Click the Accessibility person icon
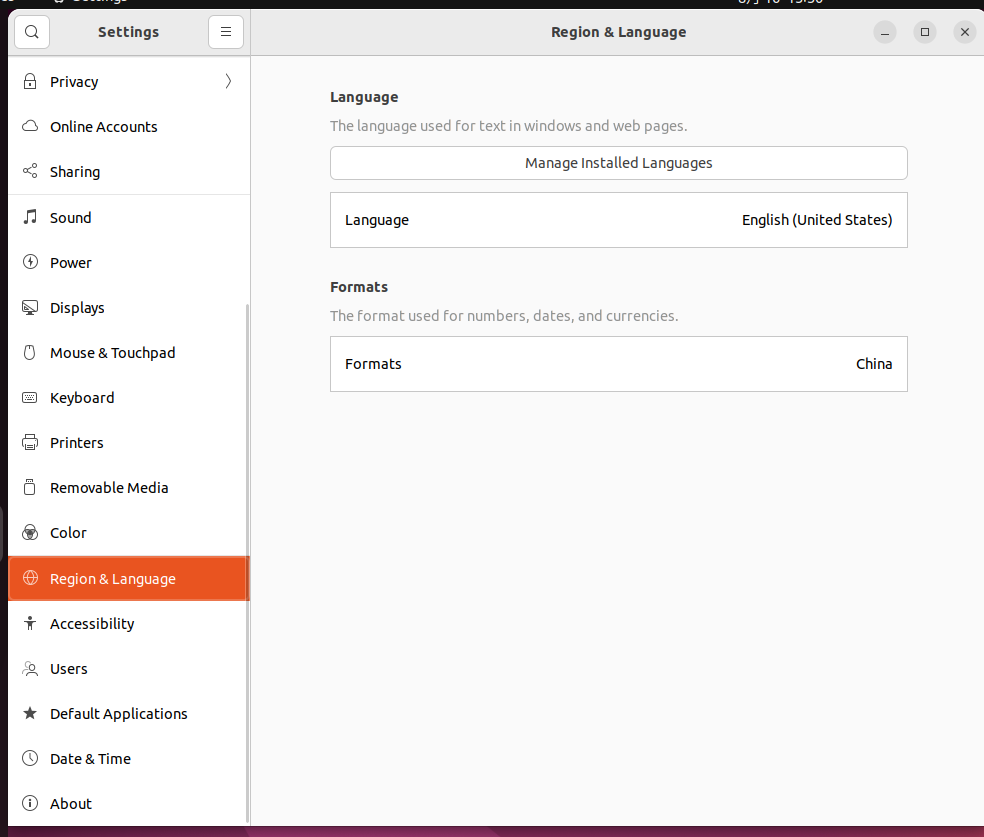The width and height of the screenshot is (984, 837). tap(30, 624)
